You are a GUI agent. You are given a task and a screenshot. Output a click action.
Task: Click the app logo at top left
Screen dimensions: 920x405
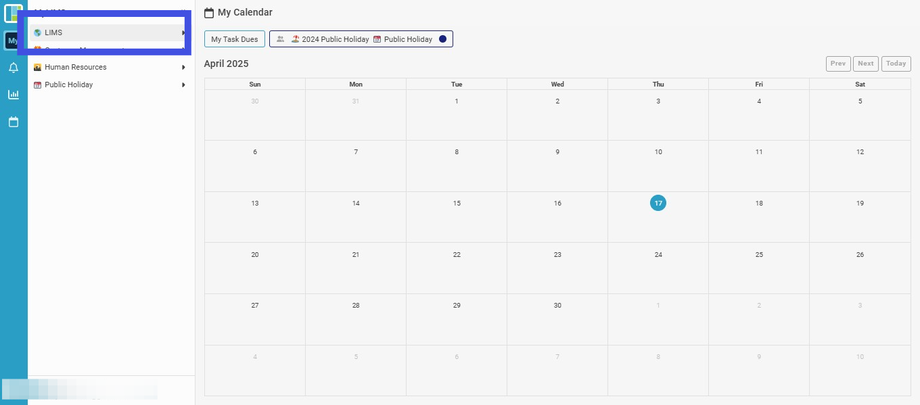coord(14,12)
